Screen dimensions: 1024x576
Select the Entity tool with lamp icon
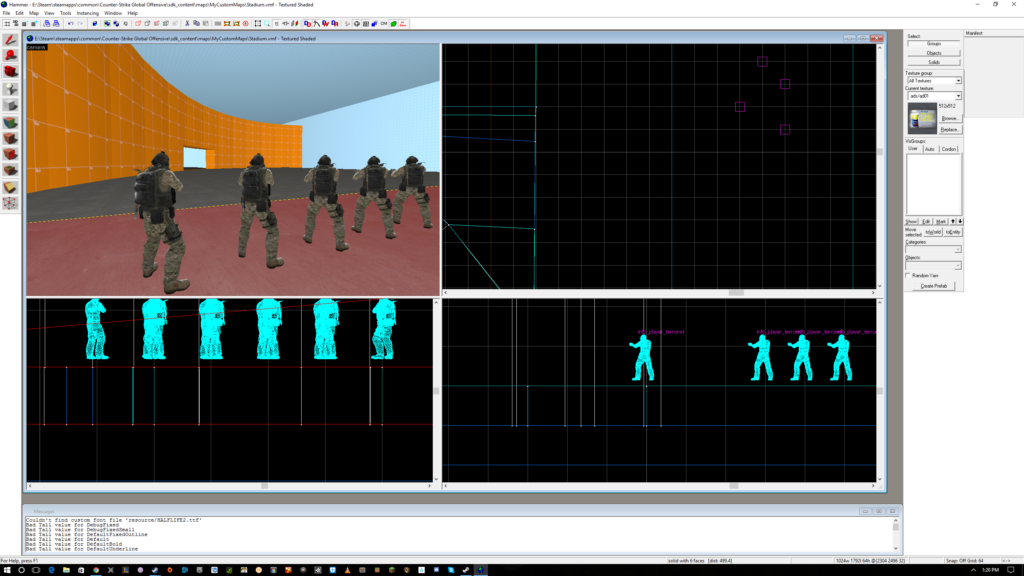(x=10, y=89)
